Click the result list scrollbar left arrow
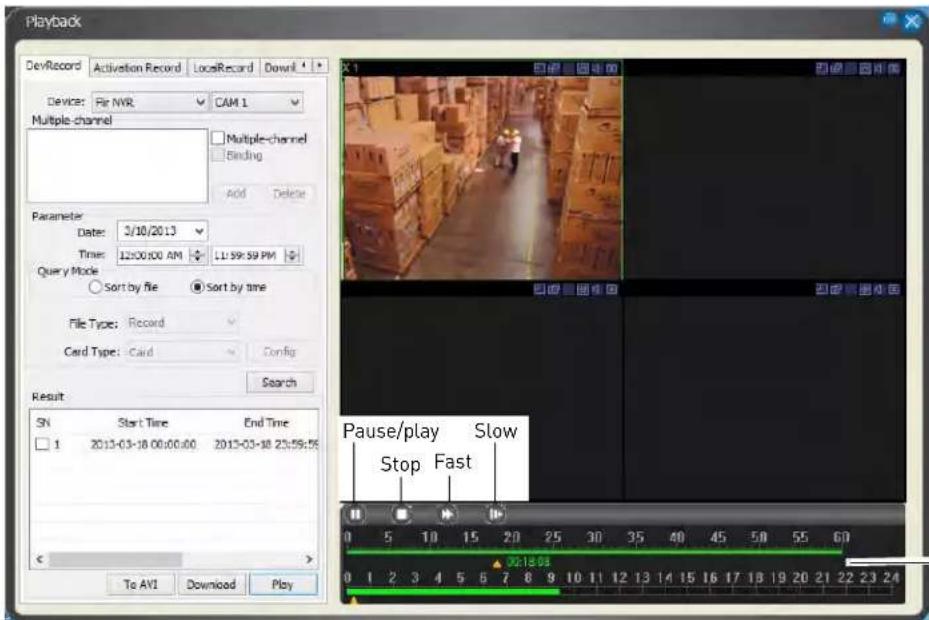 (40, 559)
